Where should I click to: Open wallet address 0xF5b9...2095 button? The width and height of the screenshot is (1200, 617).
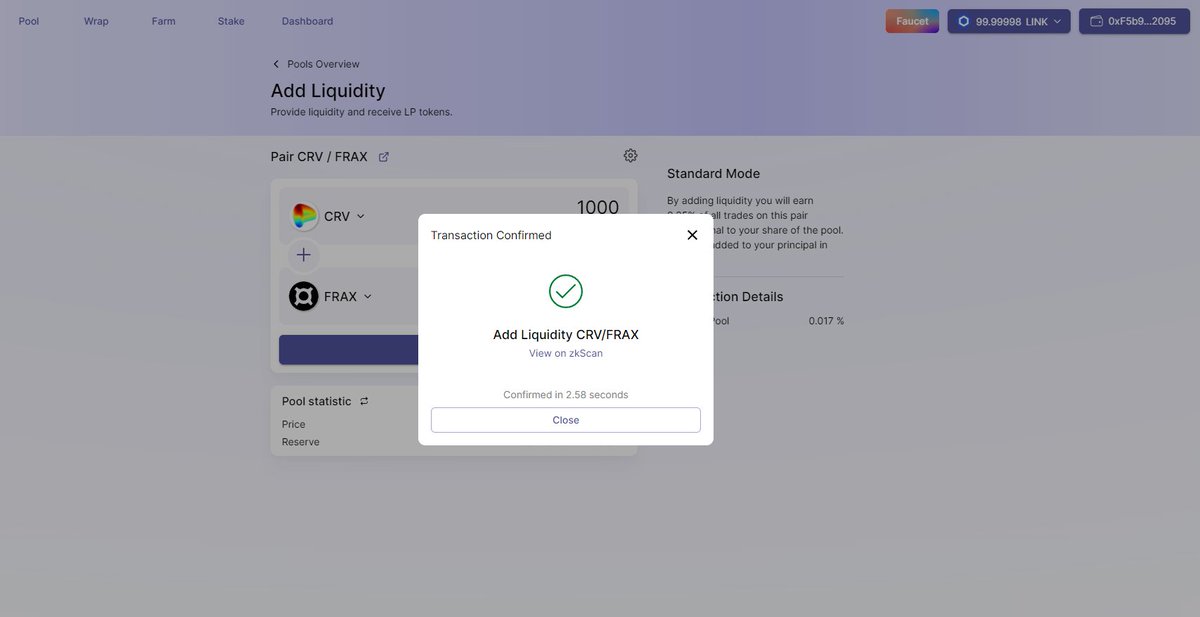click(x=1133, y=21)
